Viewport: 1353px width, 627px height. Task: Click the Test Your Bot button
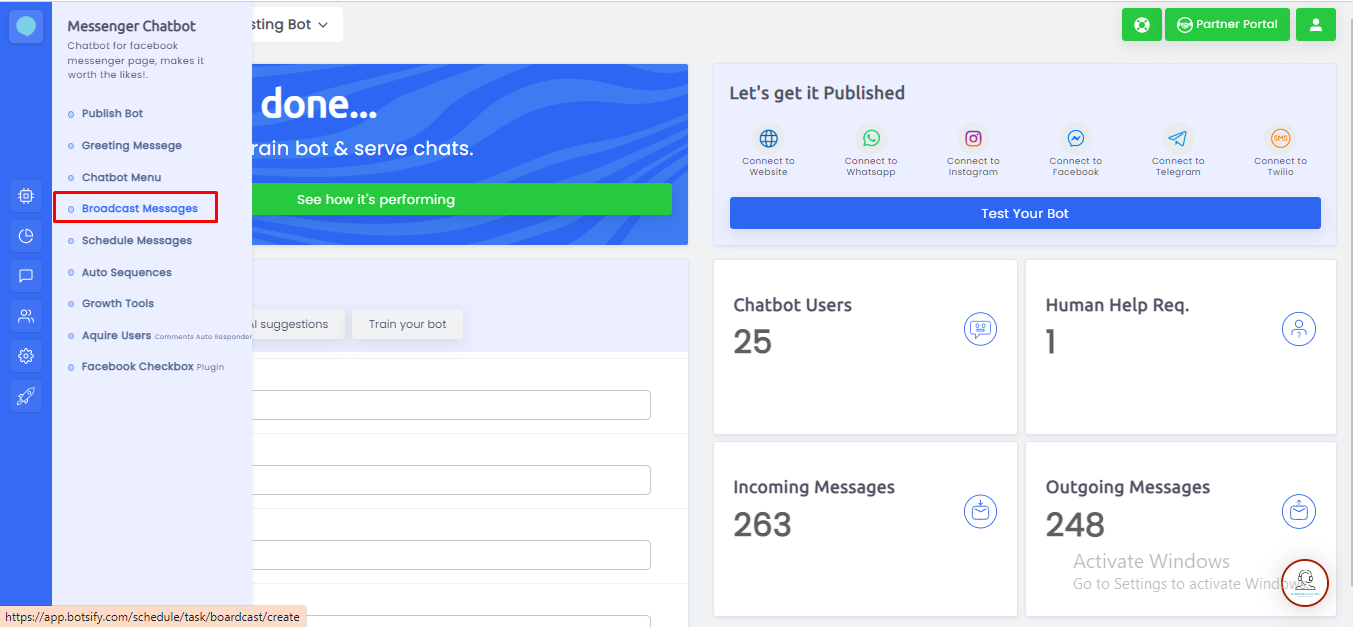coord(1025,213)
